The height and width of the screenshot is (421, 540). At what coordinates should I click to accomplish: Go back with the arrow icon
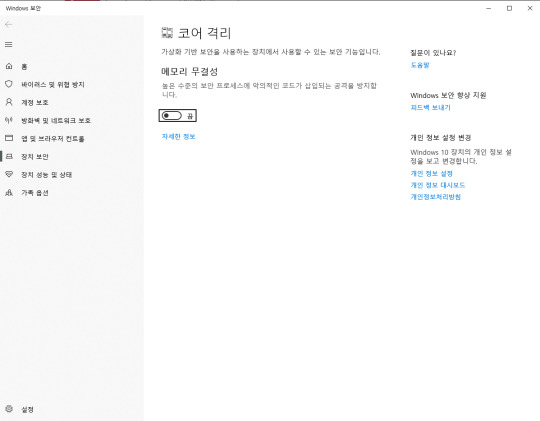click(9, 24)
